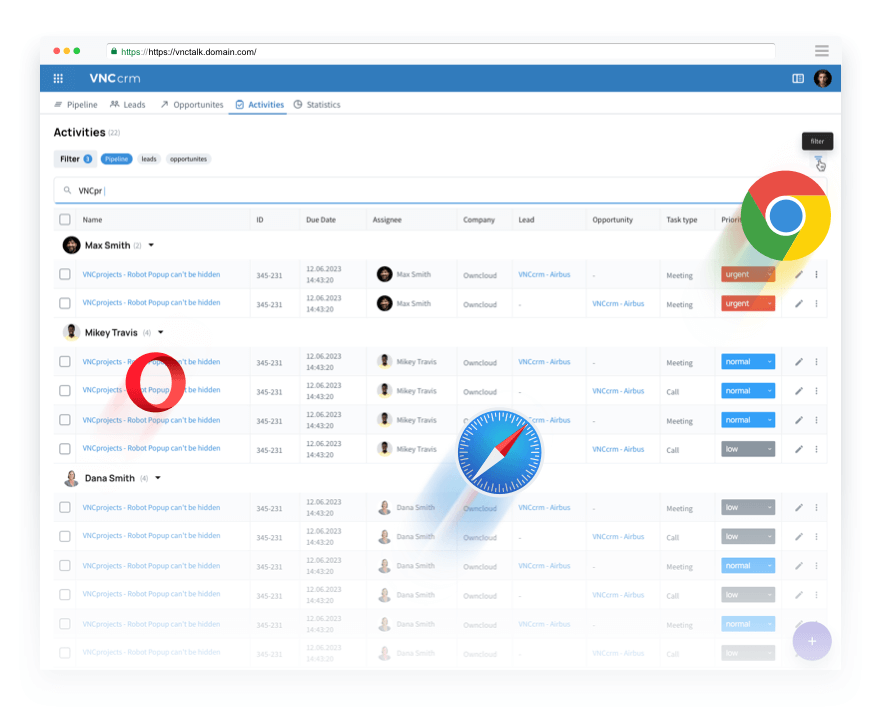Open the browser hamburger menu
This screenshot has height=720, width=881.
[821, 51]
